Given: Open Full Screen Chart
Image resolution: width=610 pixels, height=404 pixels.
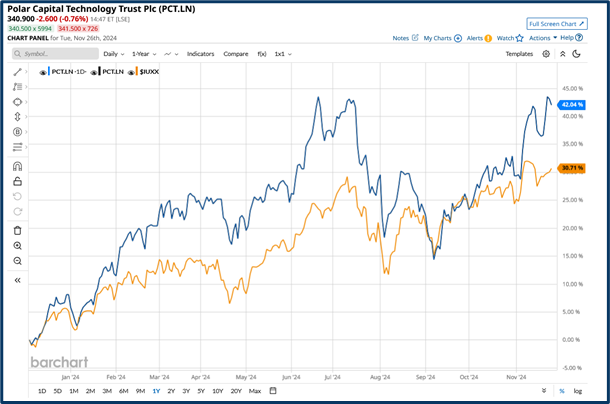Looking at the screenshot, I should [x=557, y=24].
